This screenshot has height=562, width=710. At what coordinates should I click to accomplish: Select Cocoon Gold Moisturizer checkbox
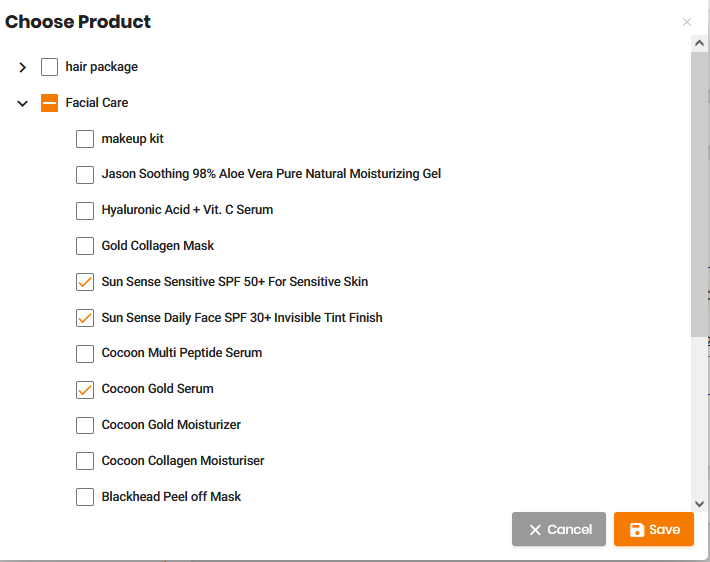pyautogui.click(x=85, y=425)
